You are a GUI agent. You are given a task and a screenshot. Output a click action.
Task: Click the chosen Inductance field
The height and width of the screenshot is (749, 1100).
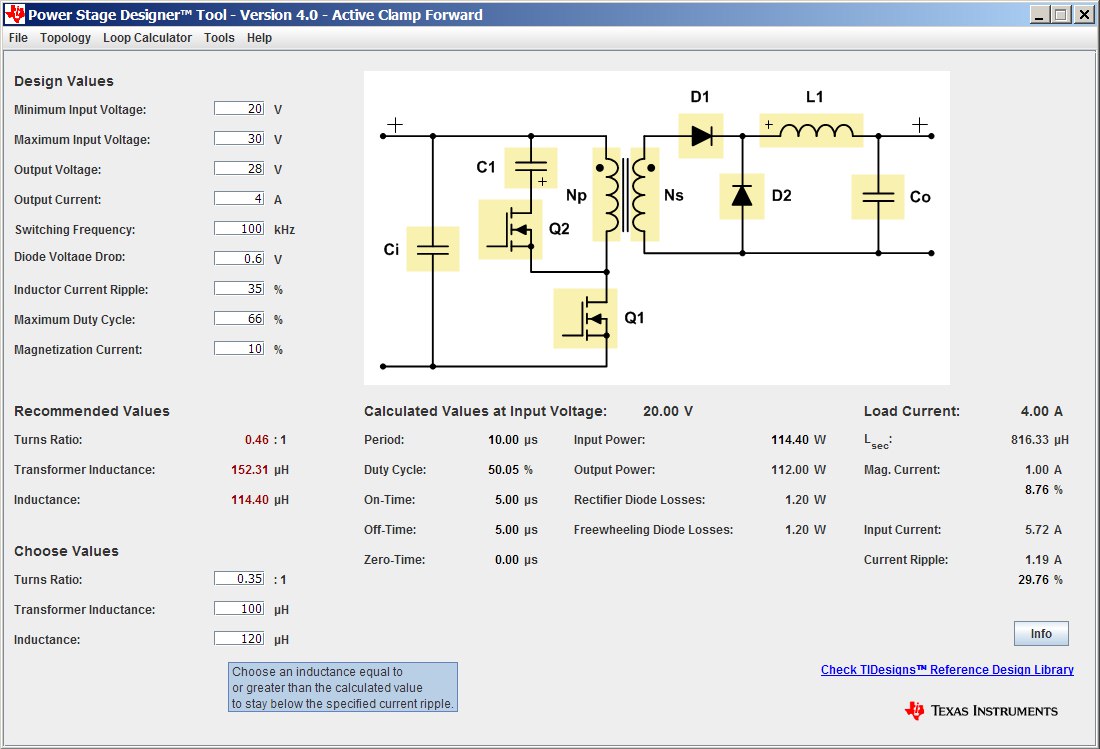(239, 639)
